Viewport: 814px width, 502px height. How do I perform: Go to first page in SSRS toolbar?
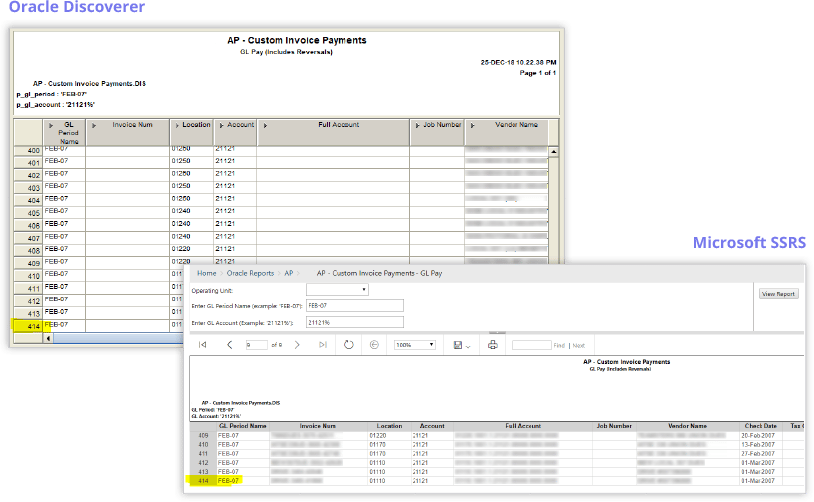(x=203, y=345)
